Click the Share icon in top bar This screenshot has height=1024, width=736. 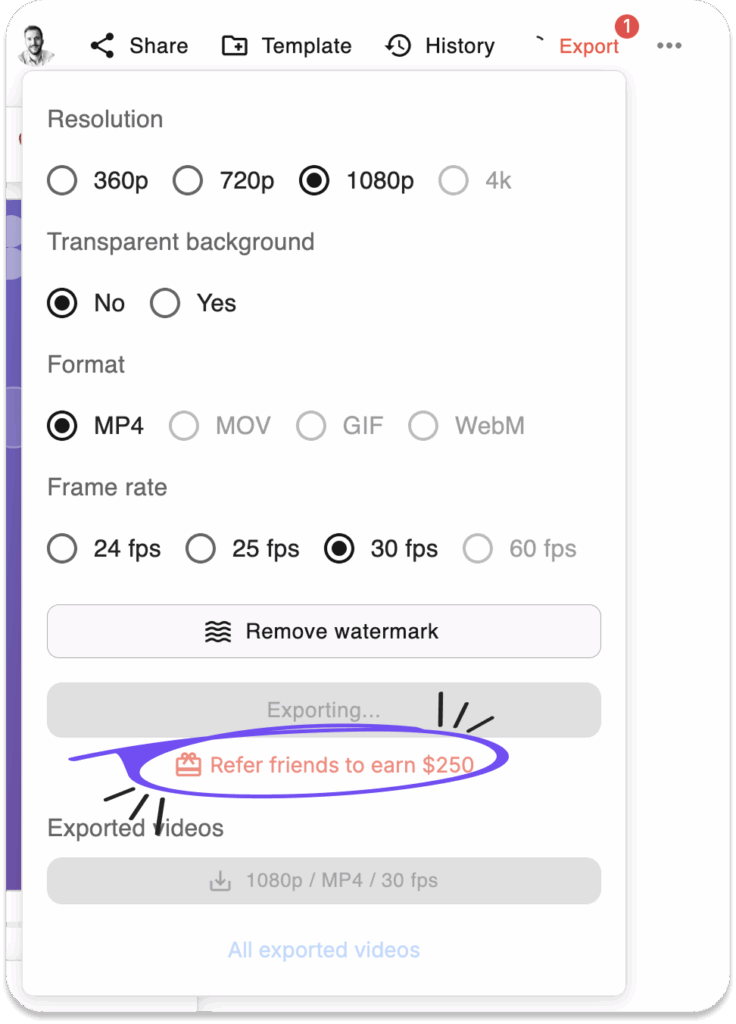point(102,46)
